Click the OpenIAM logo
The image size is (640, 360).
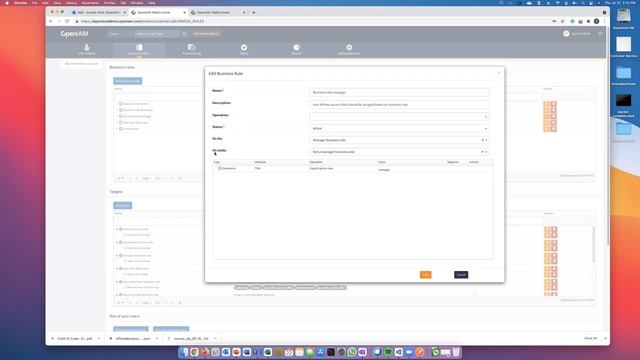tap(74, 34)
